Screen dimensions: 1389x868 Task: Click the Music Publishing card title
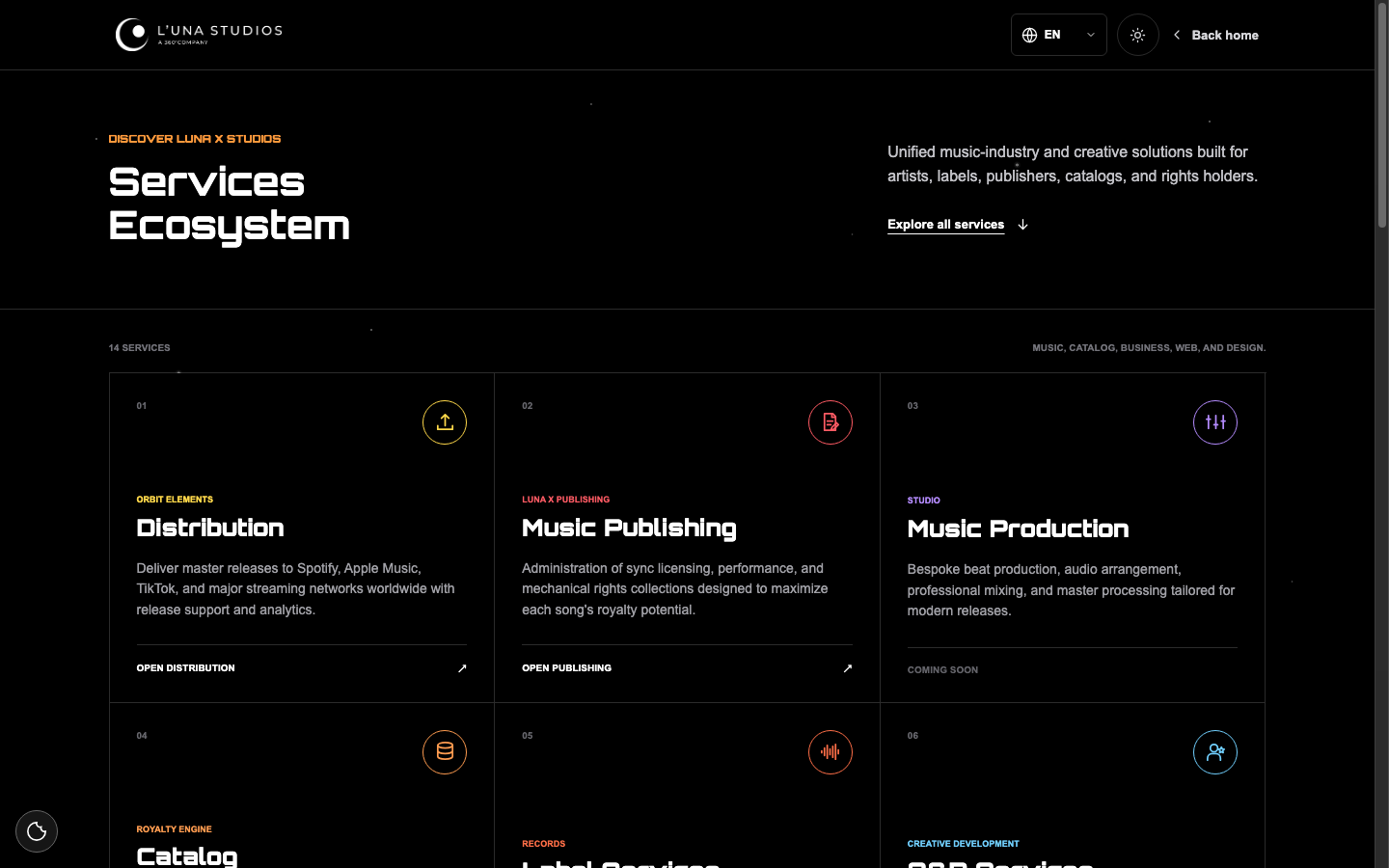629,529
